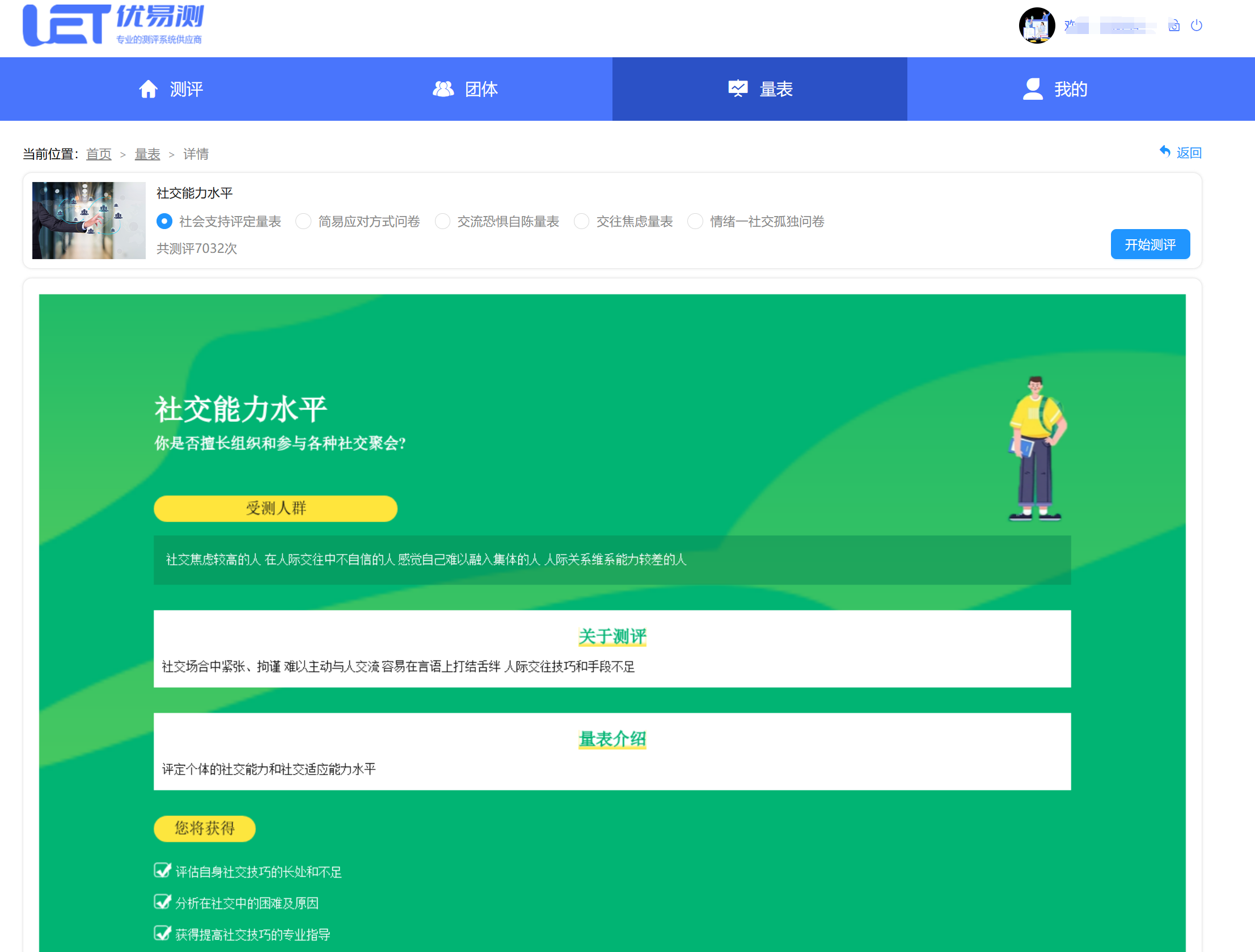Click the person icon beside 我的

(x=1033, y=89)
